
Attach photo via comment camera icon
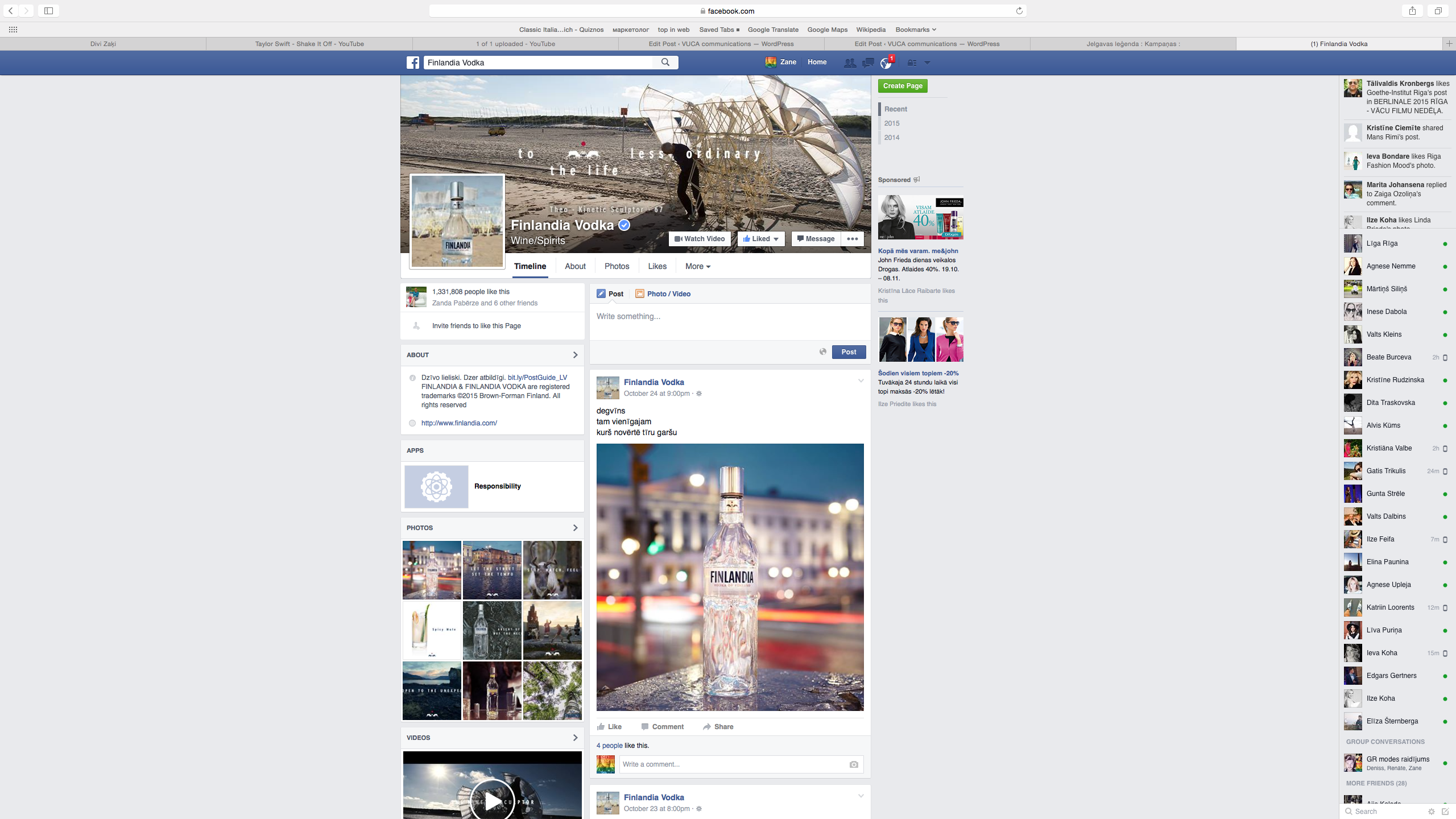pyautogui.click(x=854, y=764)
